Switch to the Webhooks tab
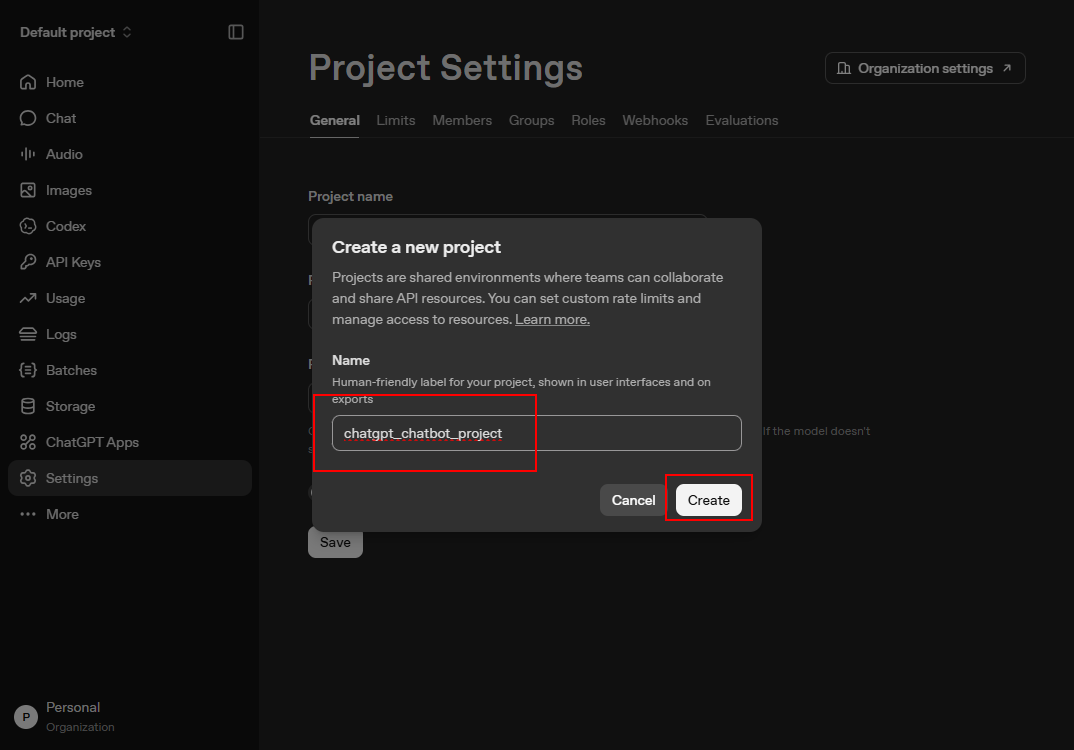Viewport: 1074px width, 750px height. (655, 121)
